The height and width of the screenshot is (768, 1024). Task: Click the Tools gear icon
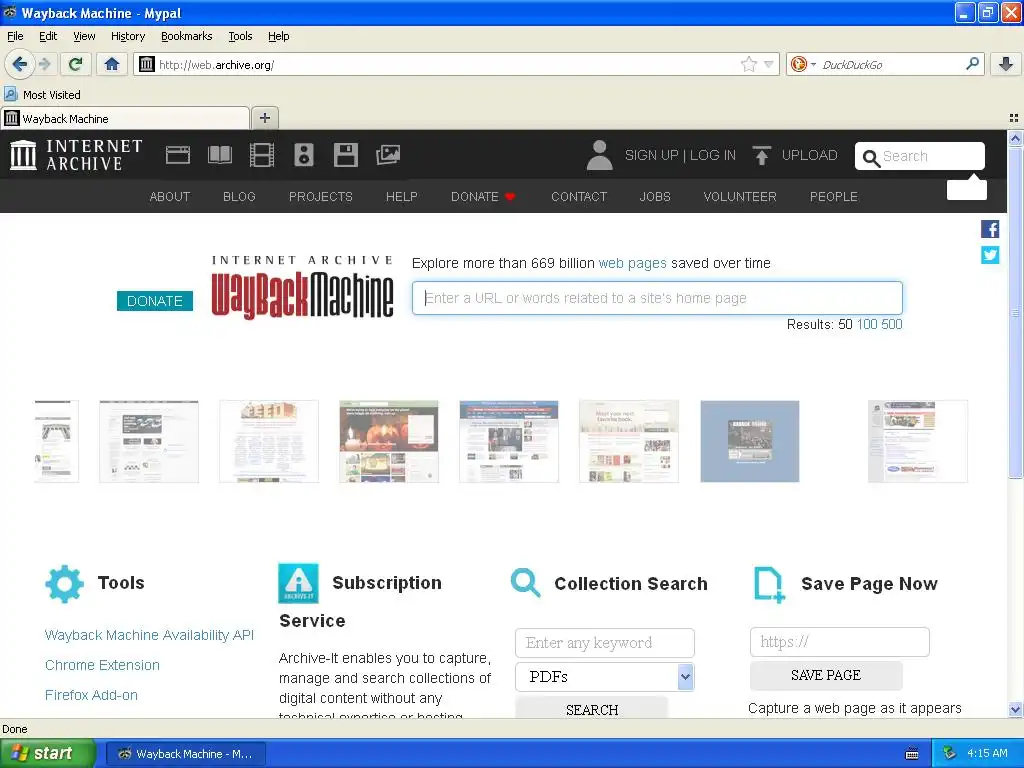(x=65, y=583)
